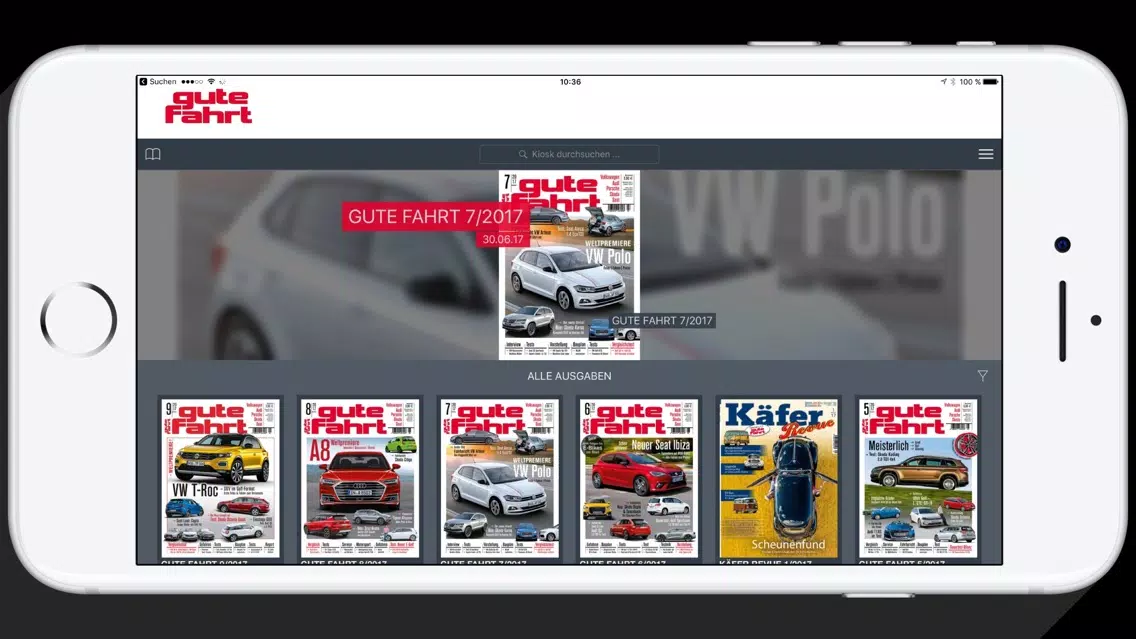Viewport: 1136px width, 639px height.
Task: Open the Audi A8 issue 8 cover
Action: (360, 478)
